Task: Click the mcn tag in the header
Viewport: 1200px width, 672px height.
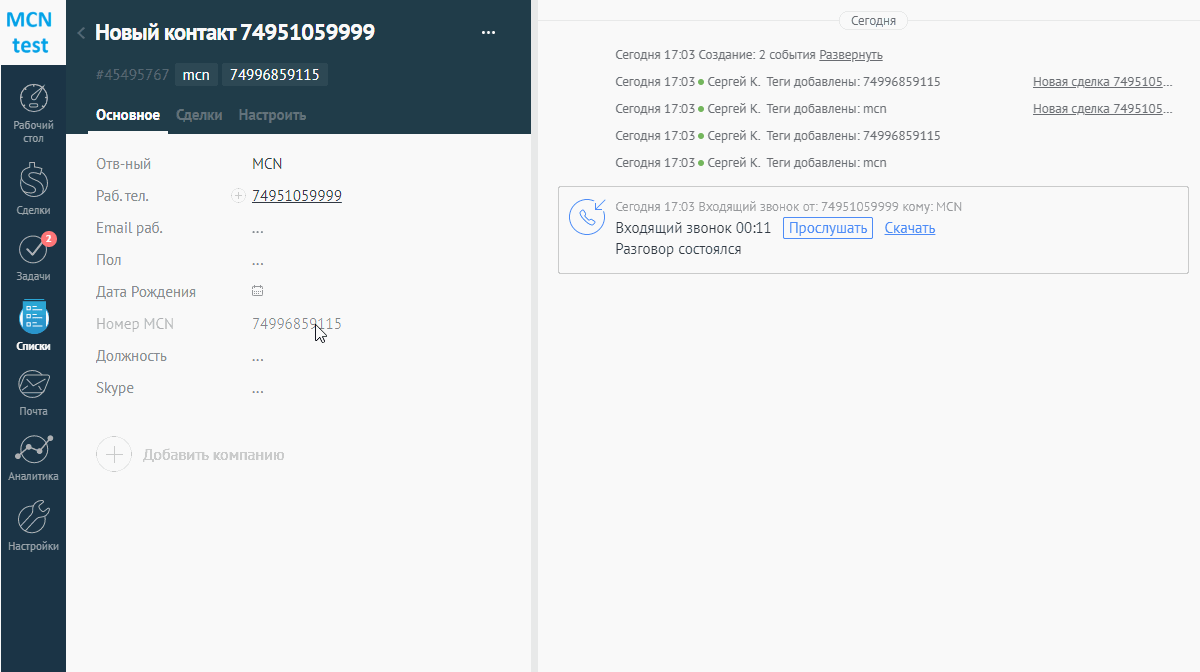Action: click(196, 75)
